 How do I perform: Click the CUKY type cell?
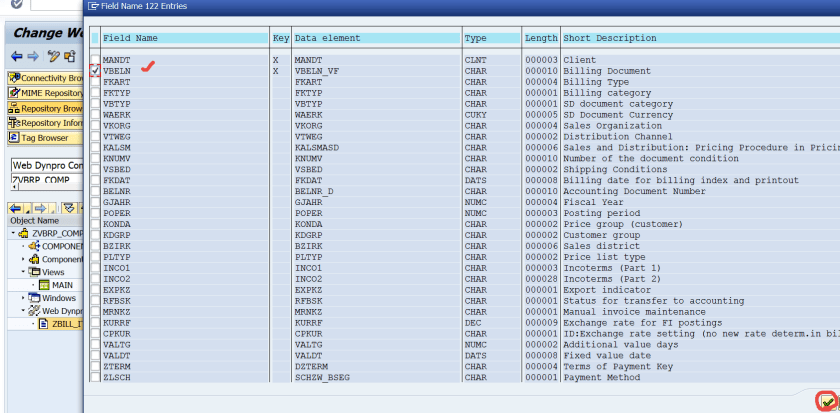click(x=475, y=115)
